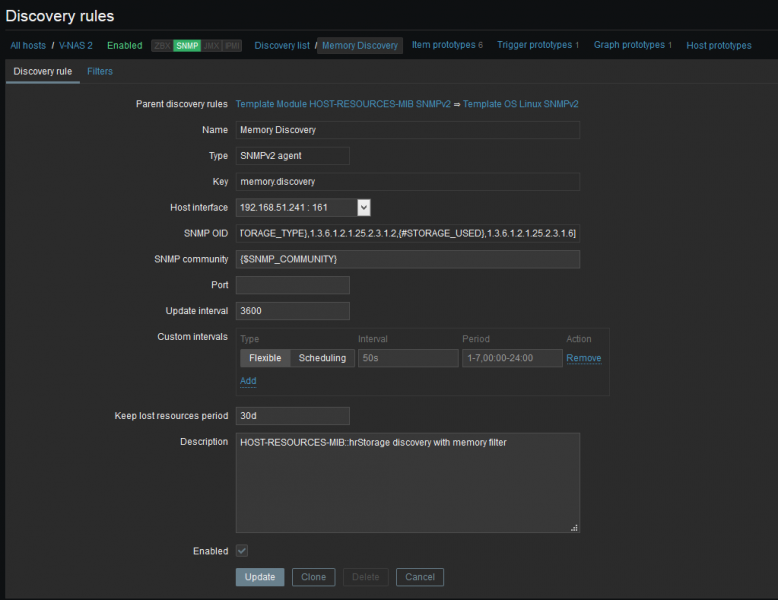Click the SNMP availability badge

coord(187,46)
